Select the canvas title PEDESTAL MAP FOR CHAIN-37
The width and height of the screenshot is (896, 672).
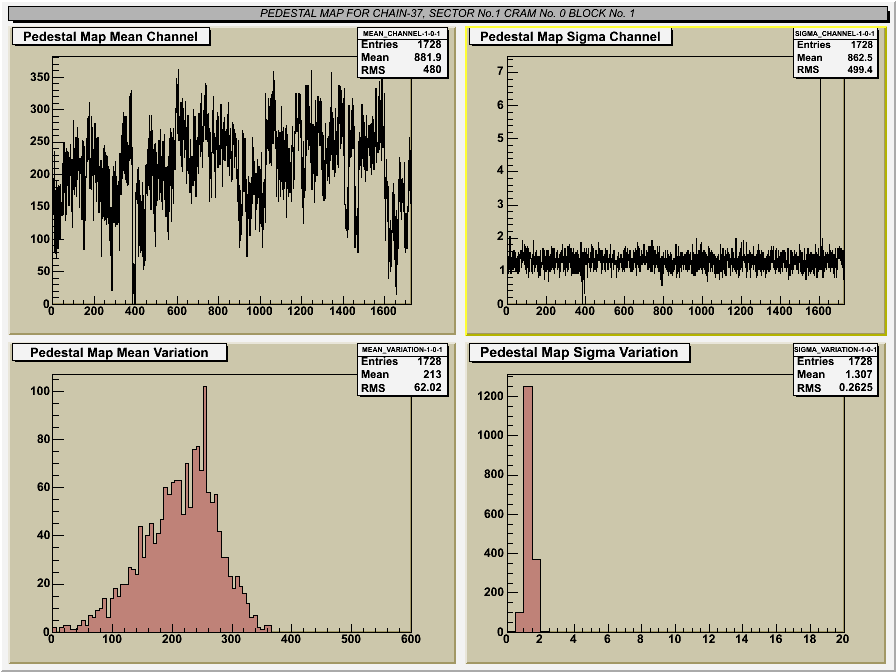click(447, 13)
